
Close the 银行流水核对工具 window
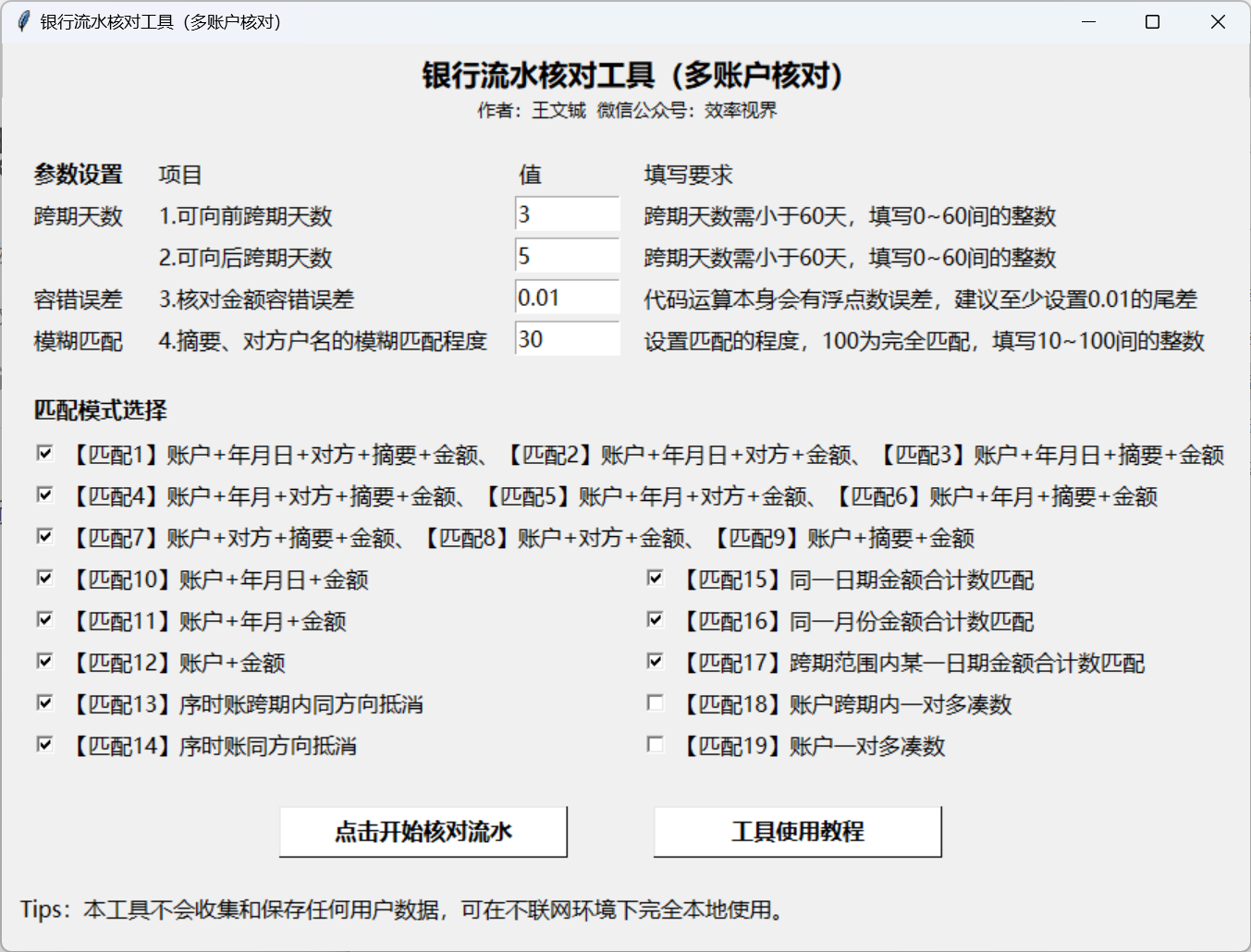click(1218, 21)
